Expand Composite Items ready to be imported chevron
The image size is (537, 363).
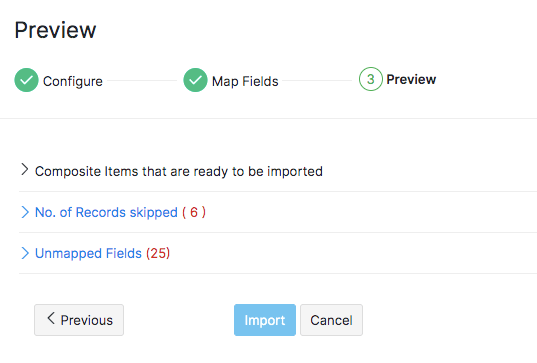(x=24, y=169)
